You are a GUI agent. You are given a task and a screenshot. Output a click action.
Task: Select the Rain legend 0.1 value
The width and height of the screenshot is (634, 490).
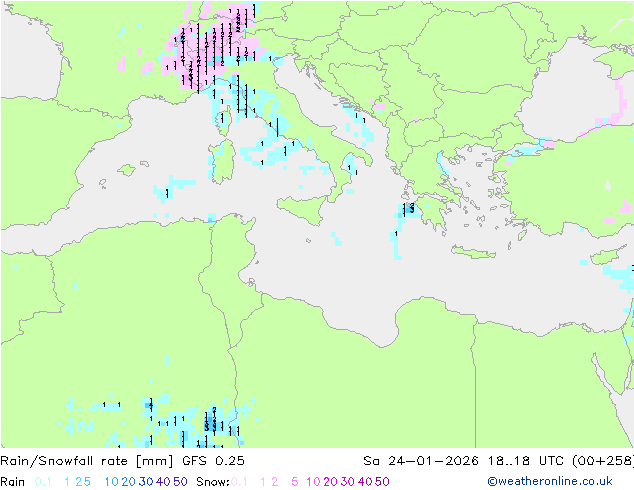click(43, 482)
